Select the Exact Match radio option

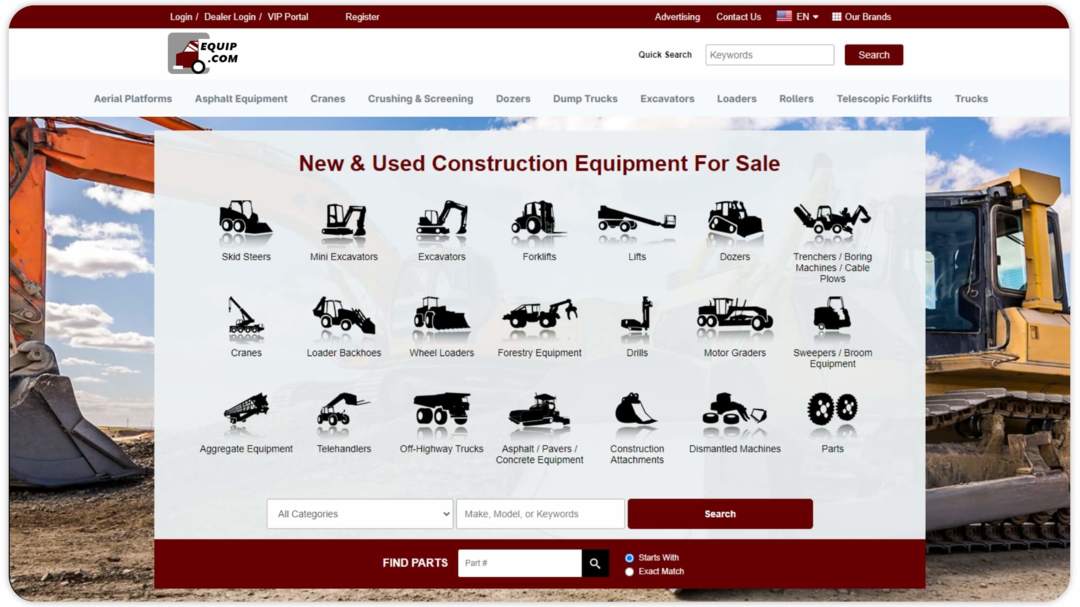click(x=629, y=572)
